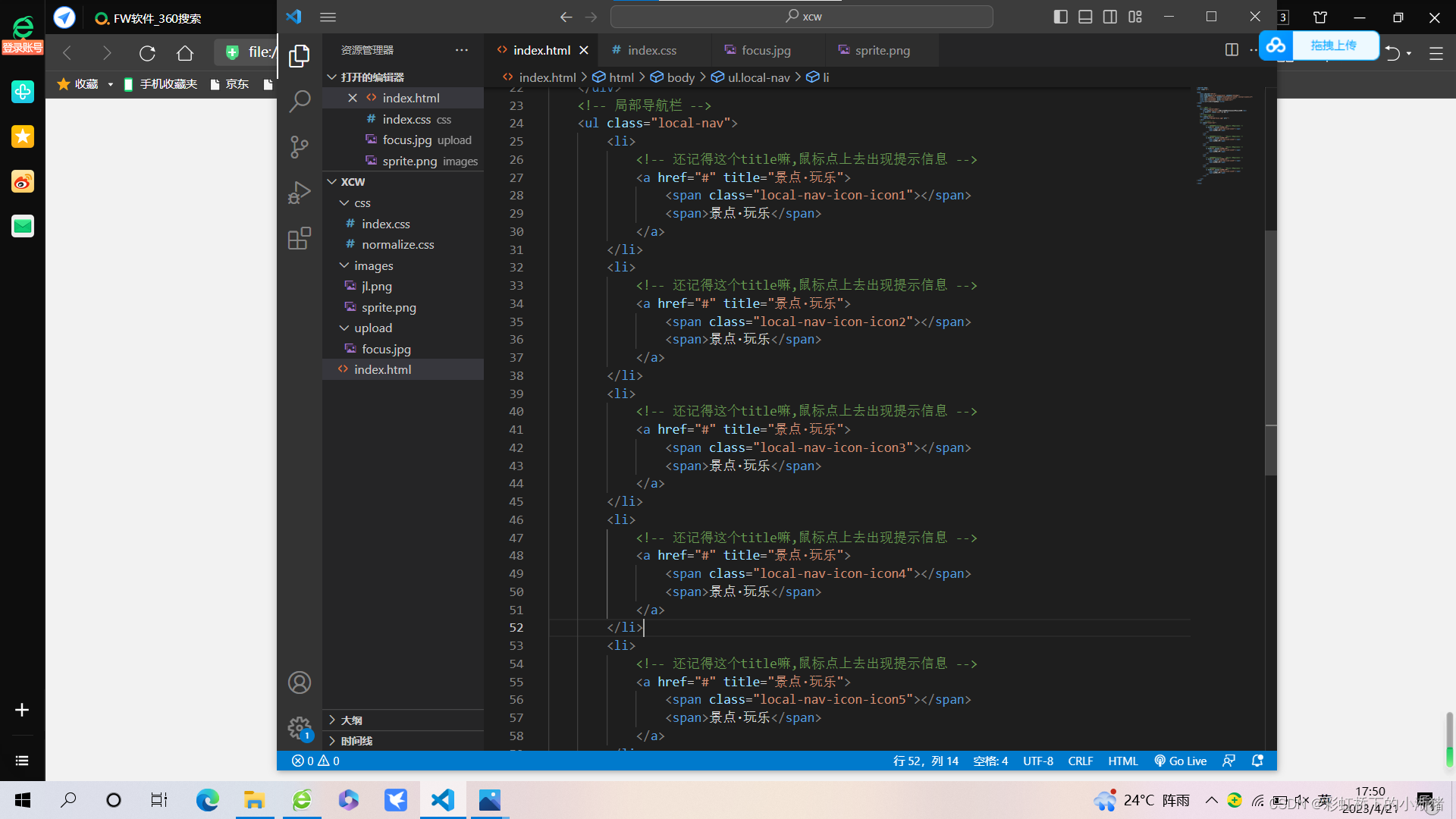The height and width of the screenshot is (819, 1456).
Task: Go to home page in 360 browser
Action: [x=185, y=53]
